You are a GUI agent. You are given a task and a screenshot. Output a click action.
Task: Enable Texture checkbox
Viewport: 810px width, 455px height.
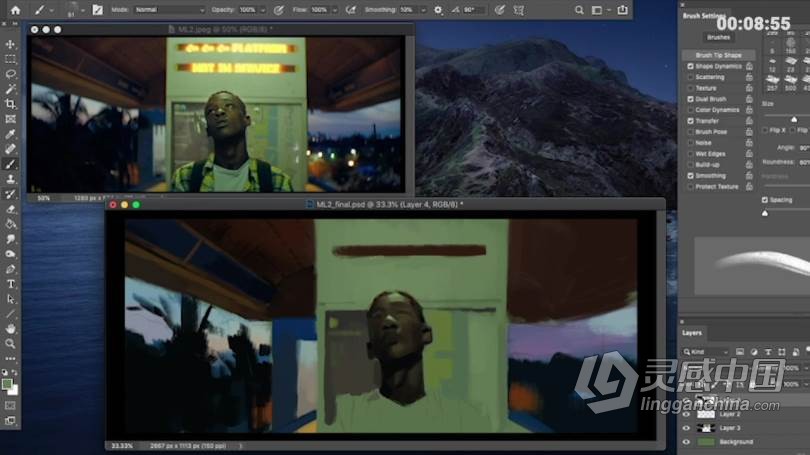[x=691, y=88]
